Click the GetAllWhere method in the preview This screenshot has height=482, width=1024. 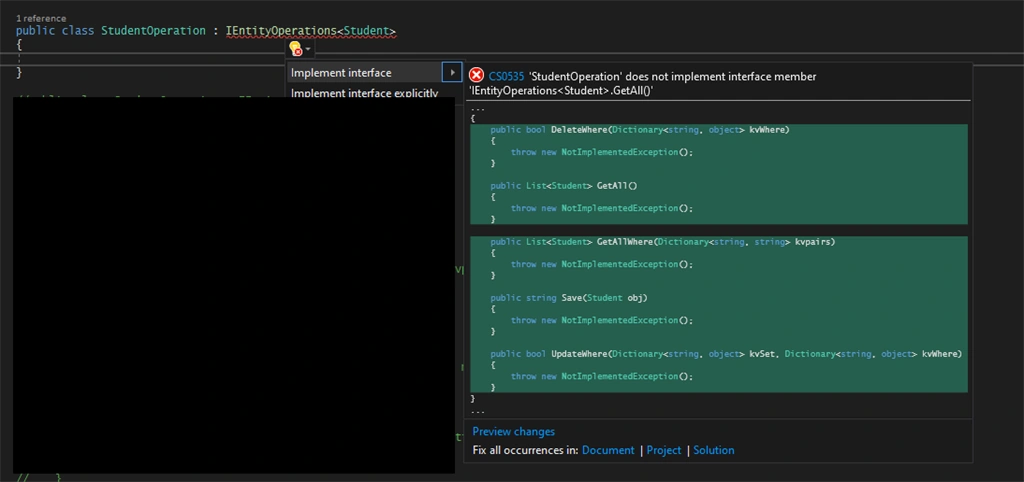tap(625, 242)
